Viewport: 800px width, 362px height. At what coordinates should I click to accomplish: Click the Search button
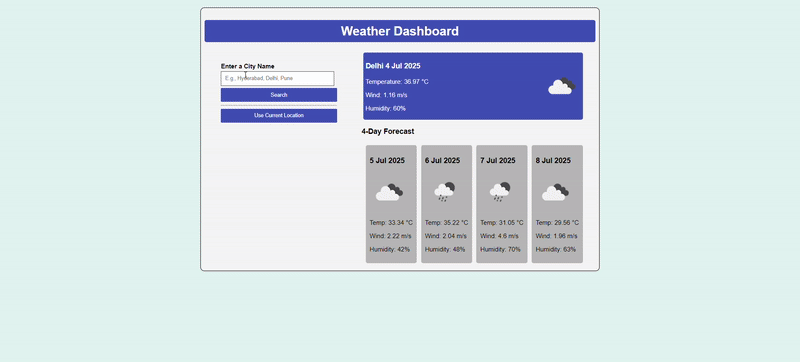tap(279, 95)
